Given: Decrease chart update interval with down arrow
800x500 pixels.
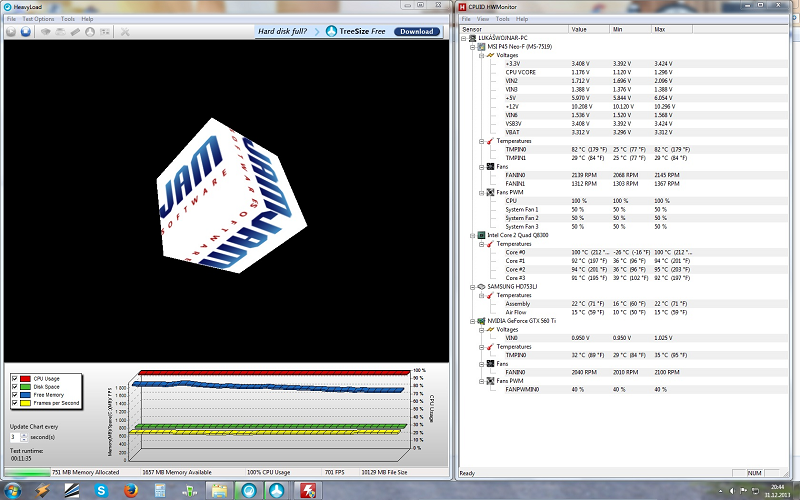Looking at the screenshot, I should pyautogui.click(x=23, y=440).
